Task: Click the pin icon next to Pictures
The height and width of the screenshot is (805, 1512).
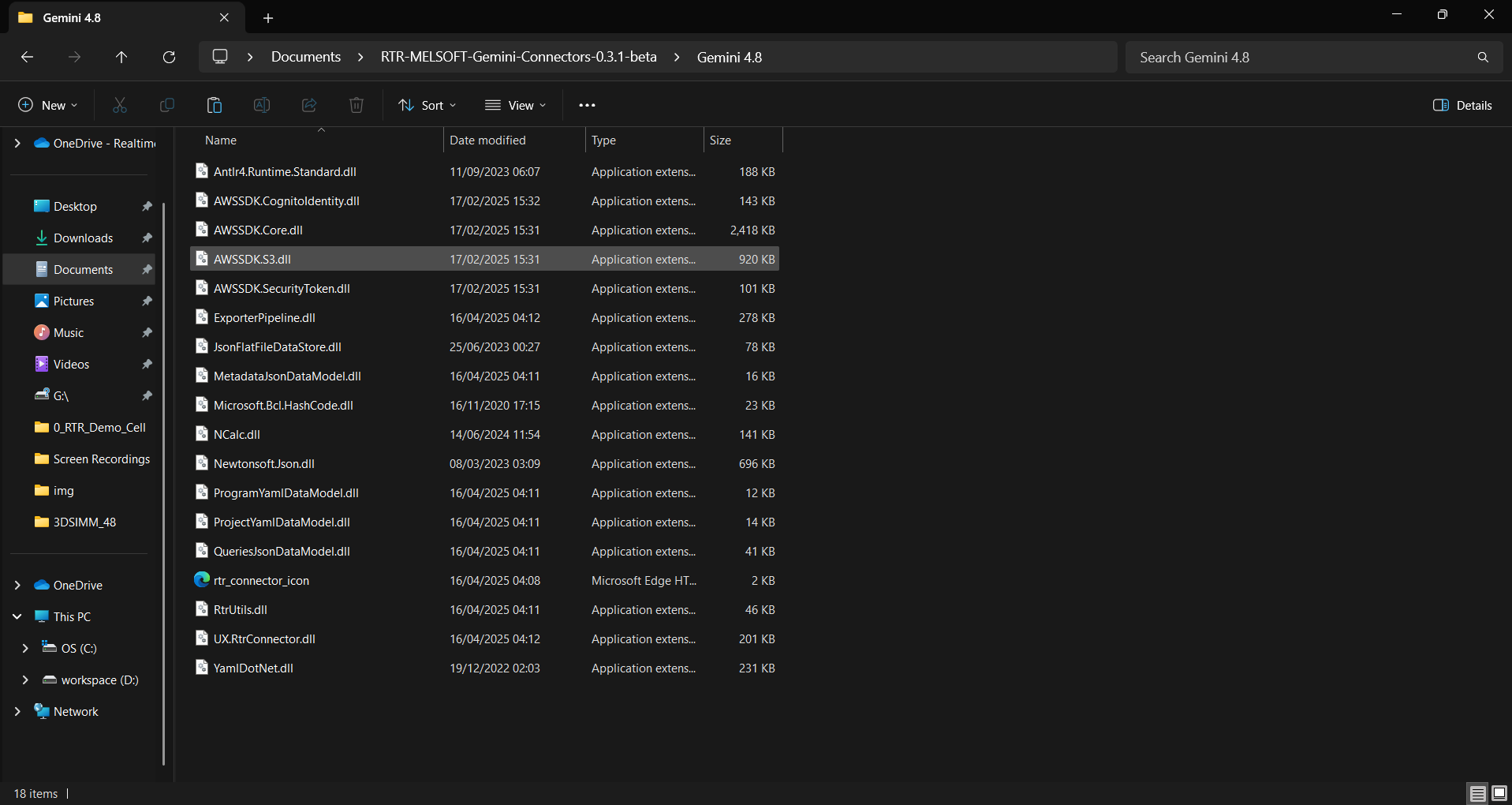Action: 147,301
